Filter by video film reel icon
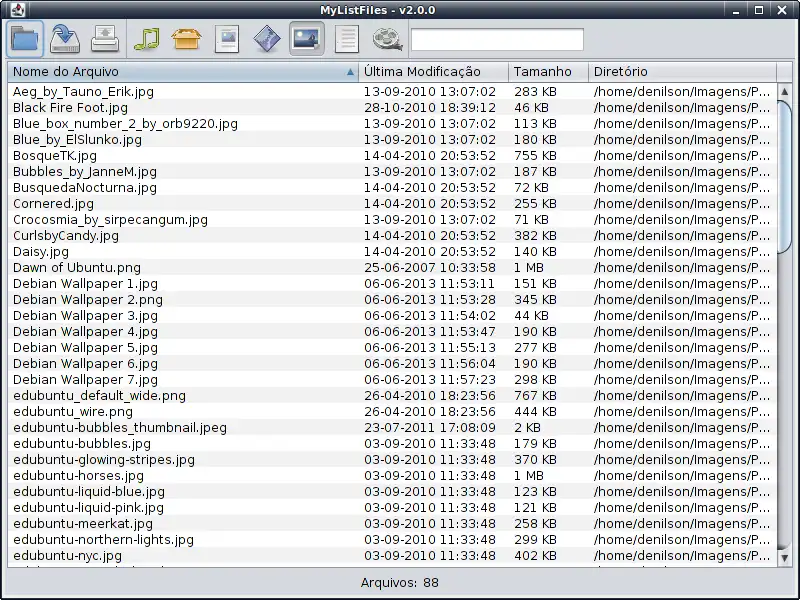This screenshot has height=600, width=800. (x=387, y=39)
